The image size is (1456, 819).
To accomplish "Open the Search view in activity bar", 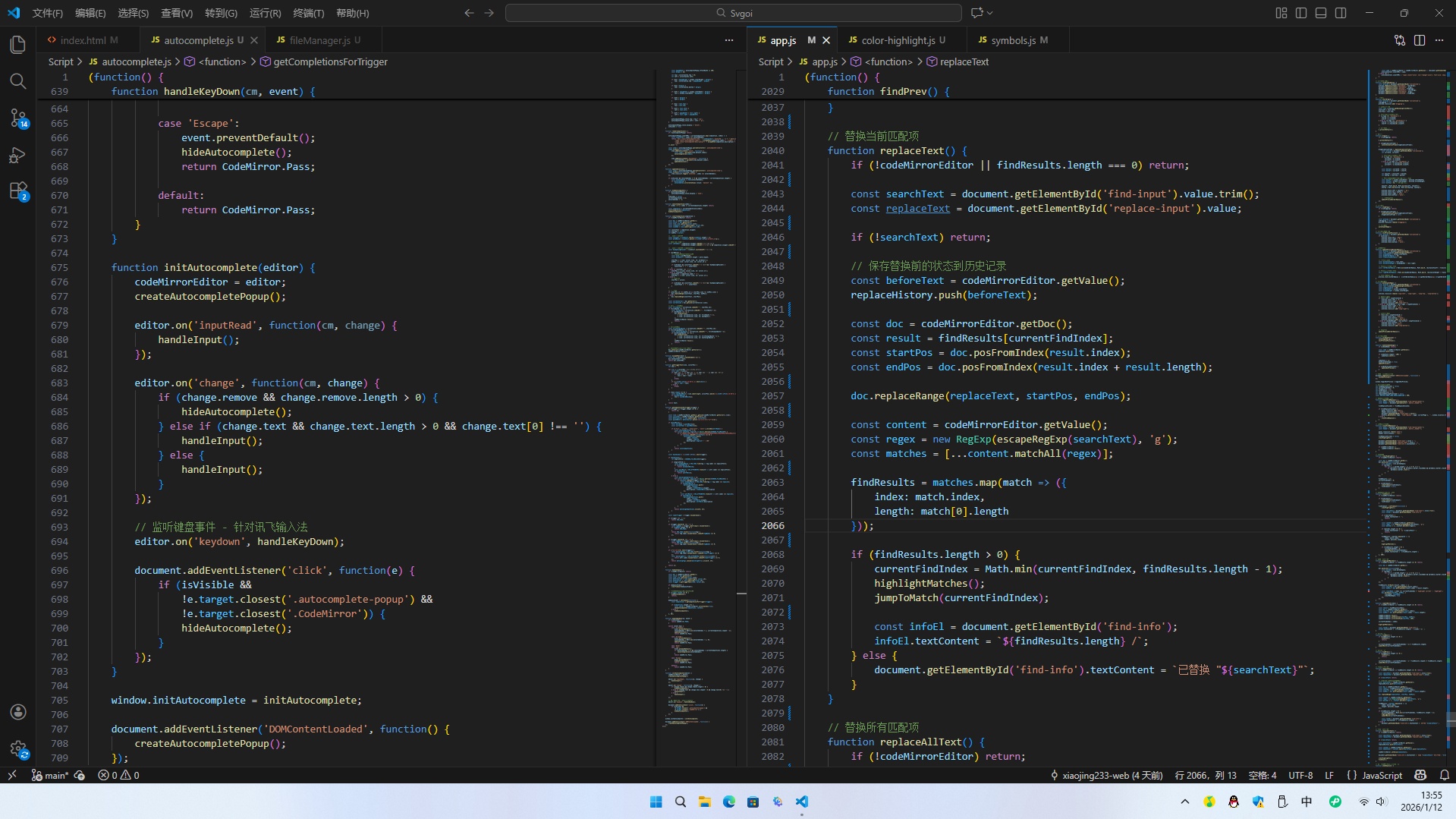I will (x=18, y=81).
